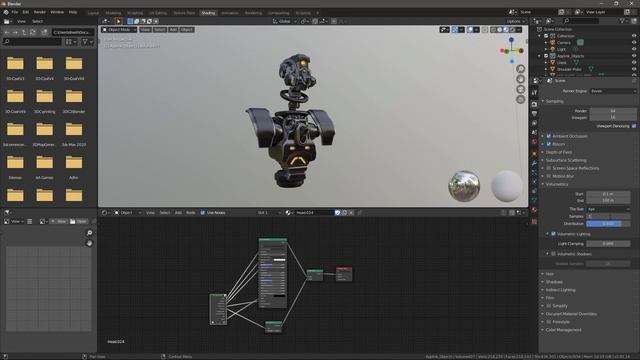
Task: Open the Tile Size dropdown
Action: (x=608, y=209)
